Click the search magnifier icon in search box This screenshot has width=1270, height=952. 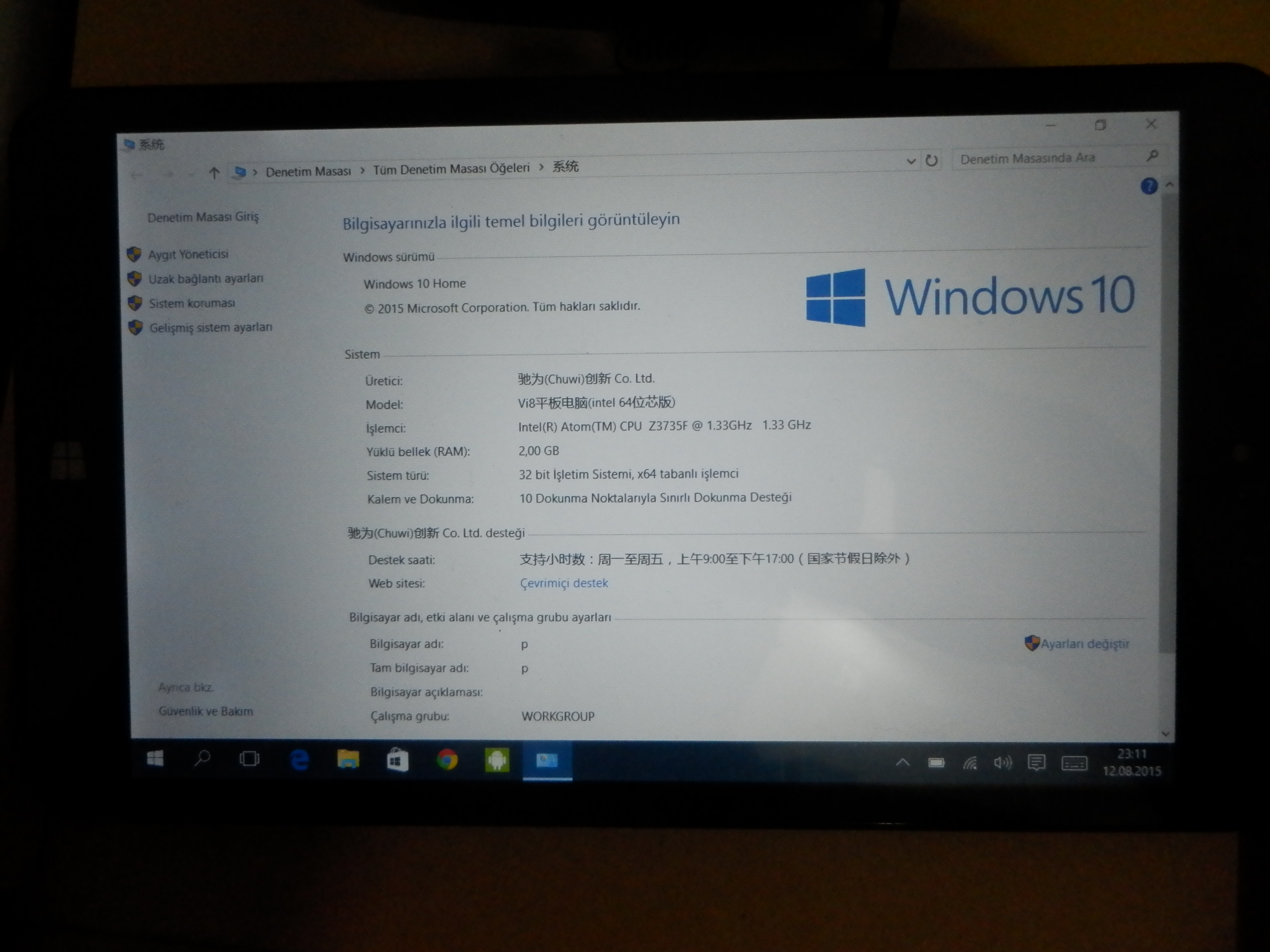pyautogui.click(x=1152, y=155)
